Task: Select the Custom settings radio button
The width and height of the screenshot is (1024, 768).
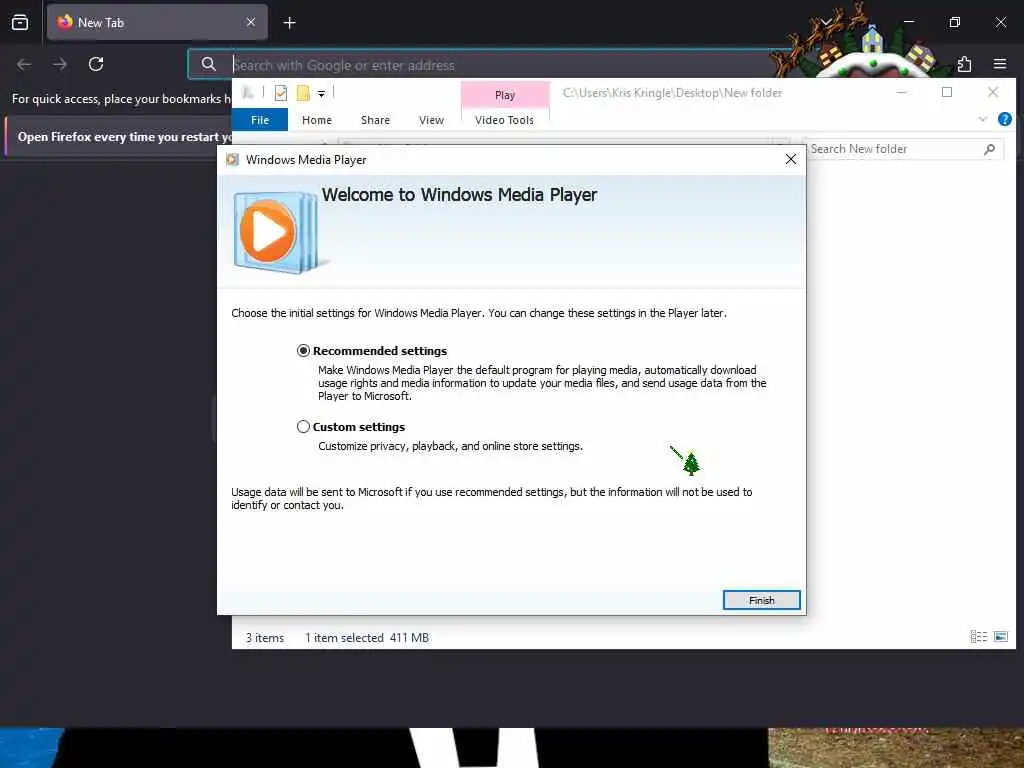Action: 303,426
